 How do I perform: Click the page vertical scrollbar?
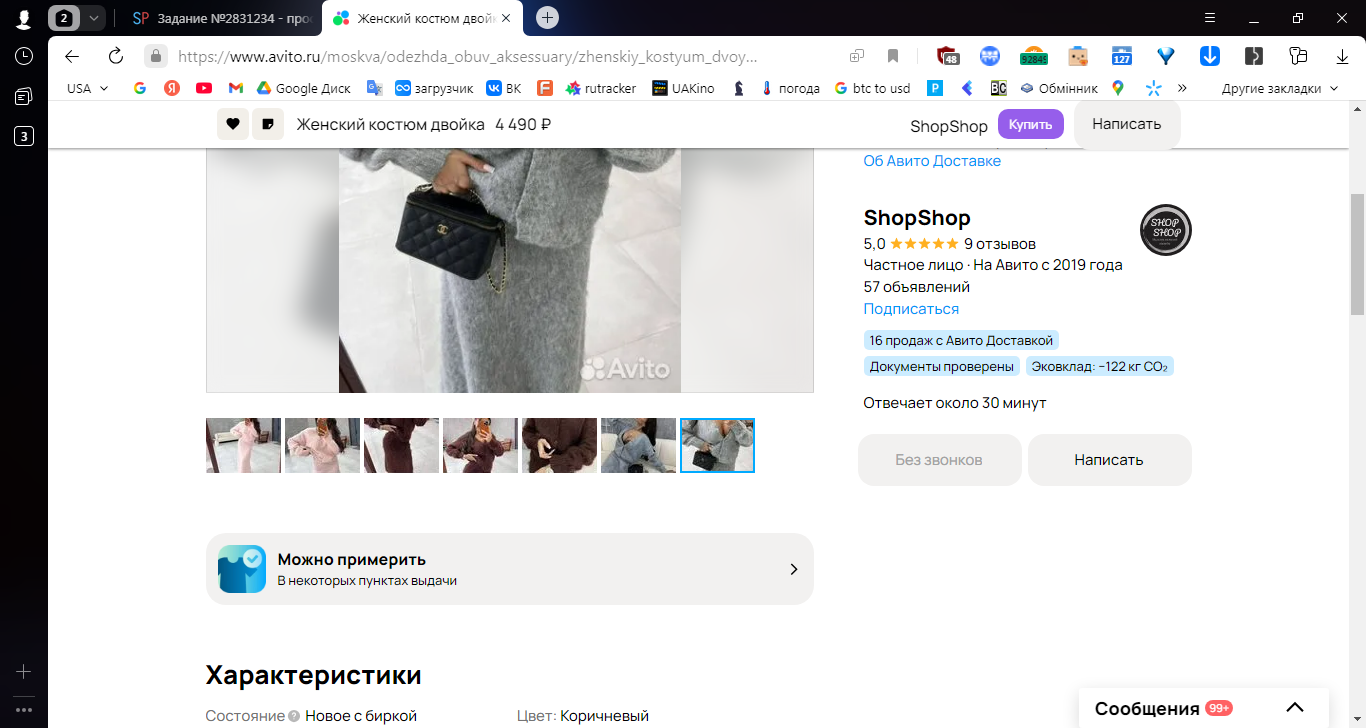(x=1357, y=255)
